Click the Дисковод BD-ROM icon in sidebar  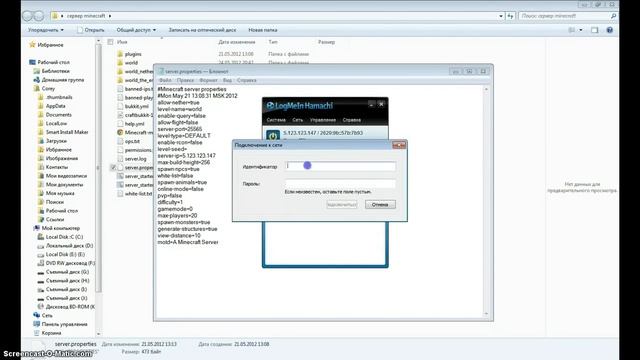coord(40,307)
